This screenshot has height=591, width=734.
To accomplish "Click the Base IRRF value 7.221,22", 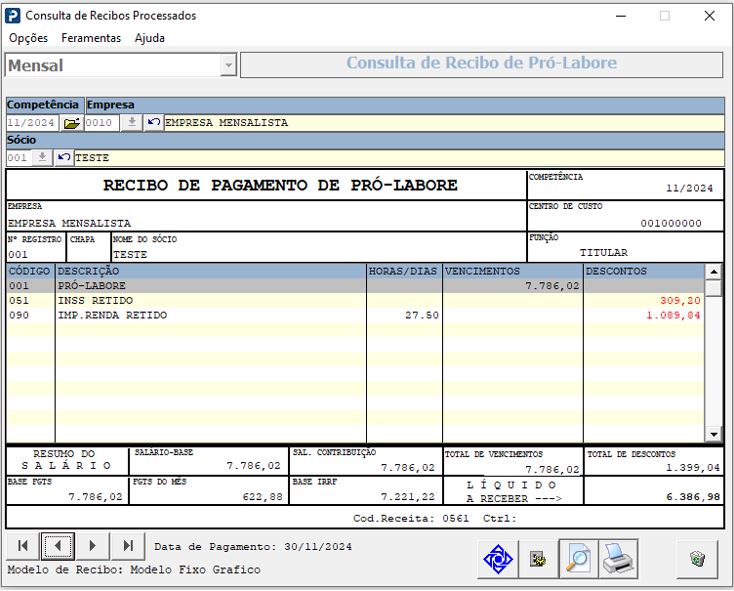I will point(408,497).
